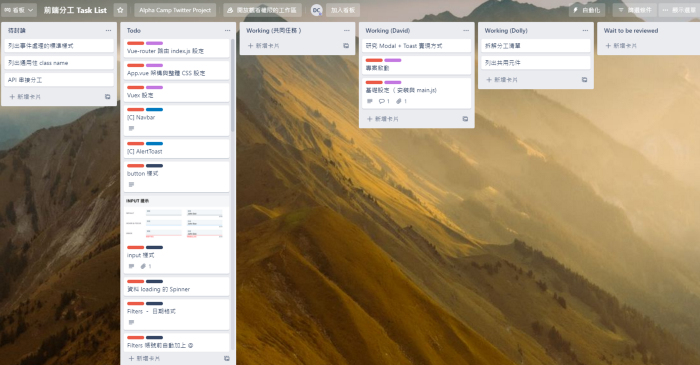The height and width of the screenshot is (365, 700).
Task: Click dark navy label on button 樣式 card
Action: click(x=154, y=166)
